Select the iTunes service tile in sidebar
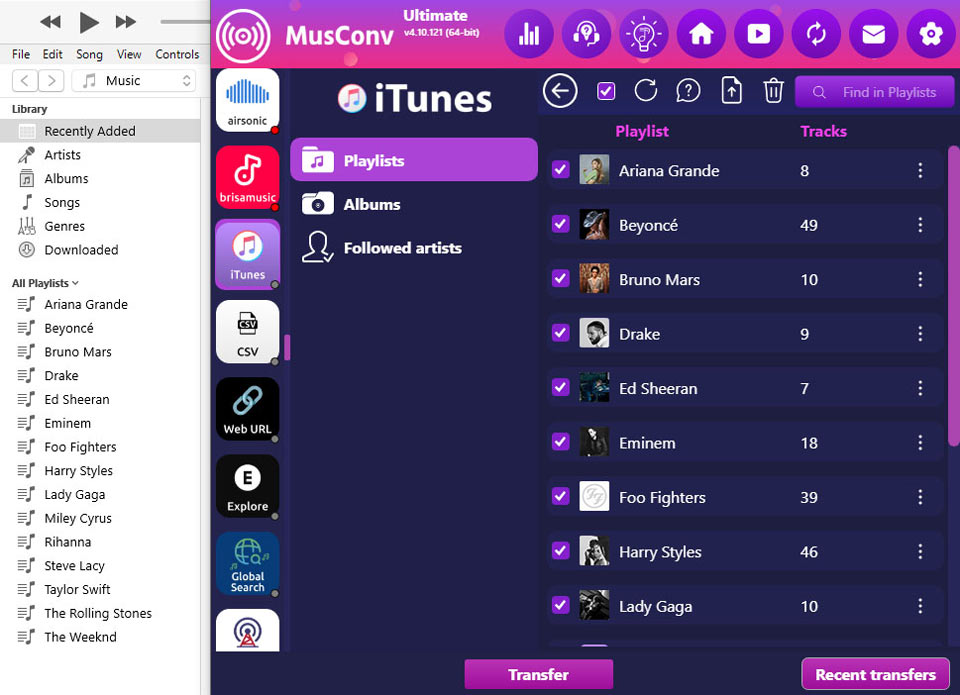This screenshot has width=960, height=695. click(247, 255)
